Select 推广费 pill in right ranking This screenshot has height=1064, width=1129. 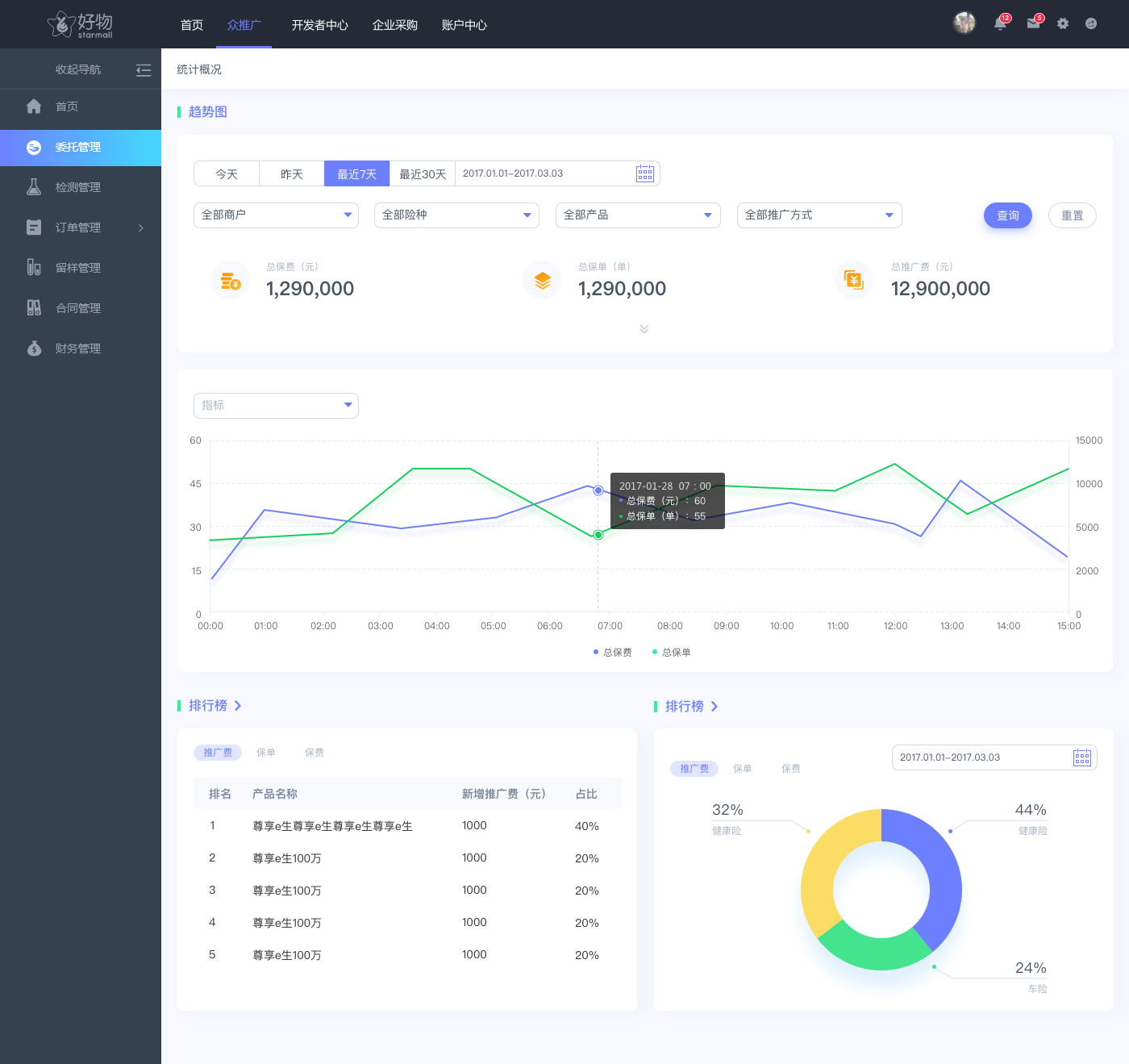pyautogui.click(x=694, y=769)
